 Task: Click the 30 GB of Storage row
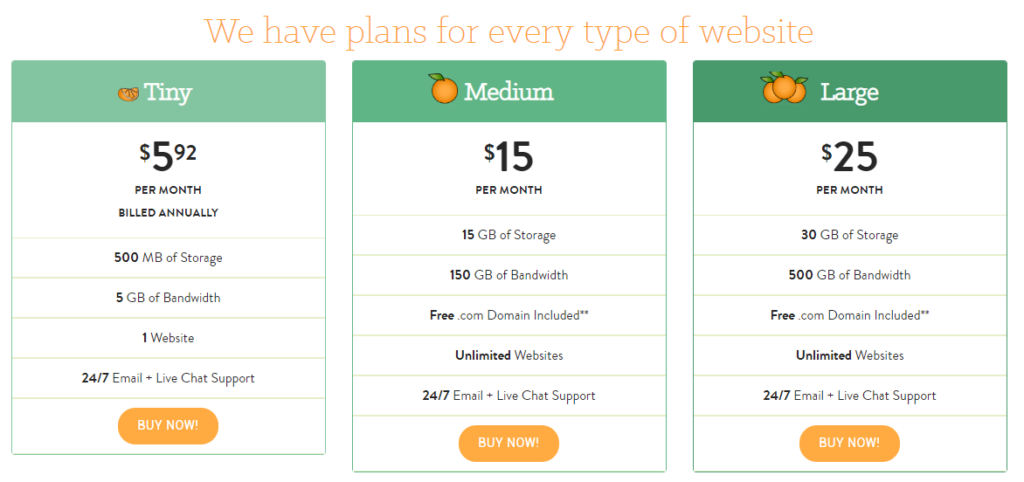850,235
